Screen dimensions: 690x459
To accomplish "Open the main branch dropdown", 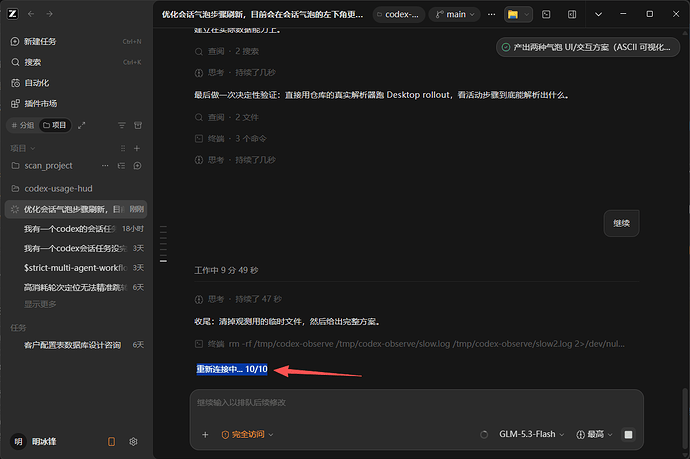I will click(455, 15).
